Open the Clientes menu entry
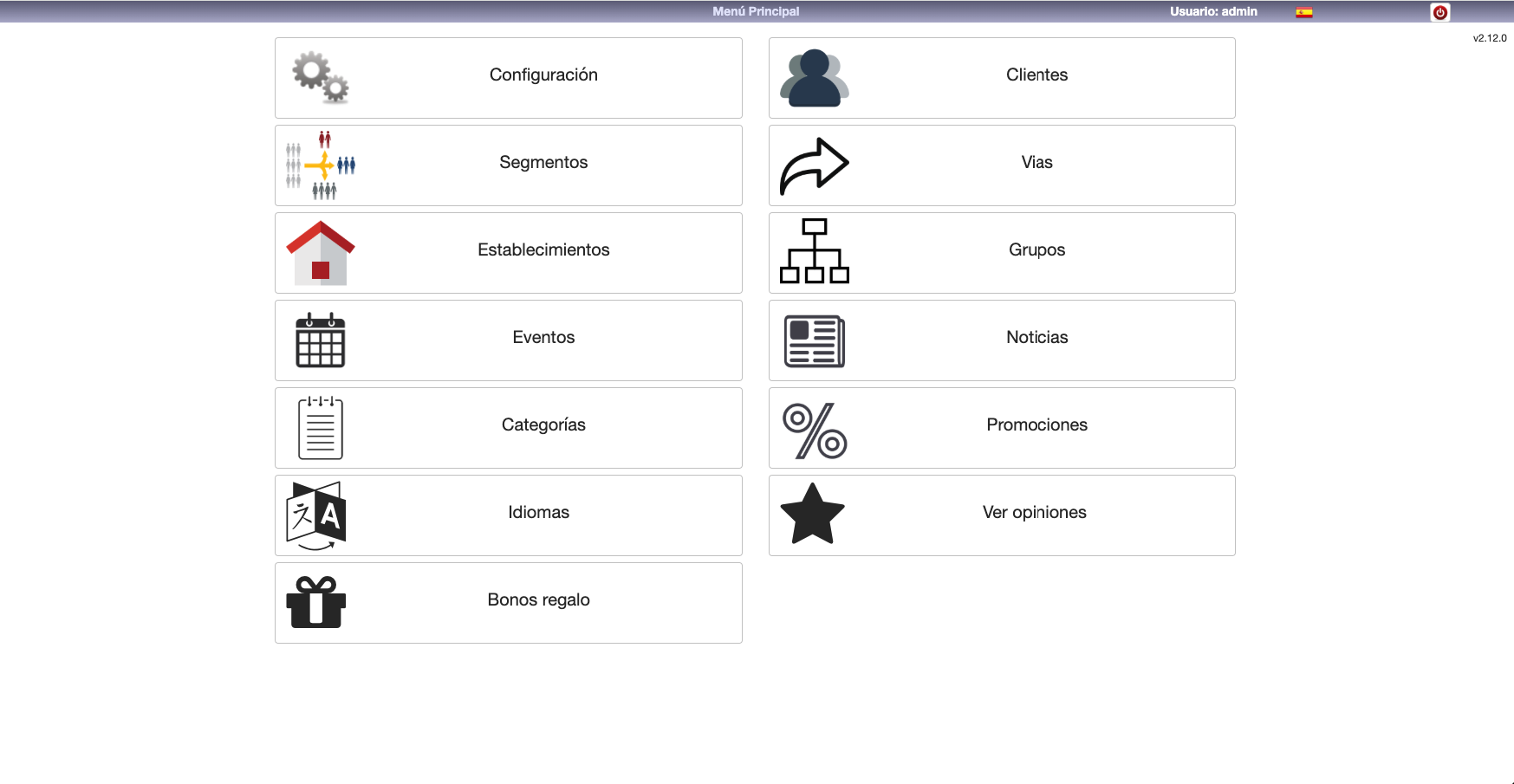Screen dimensions: 1514x784 click(x=1036, y=75)
